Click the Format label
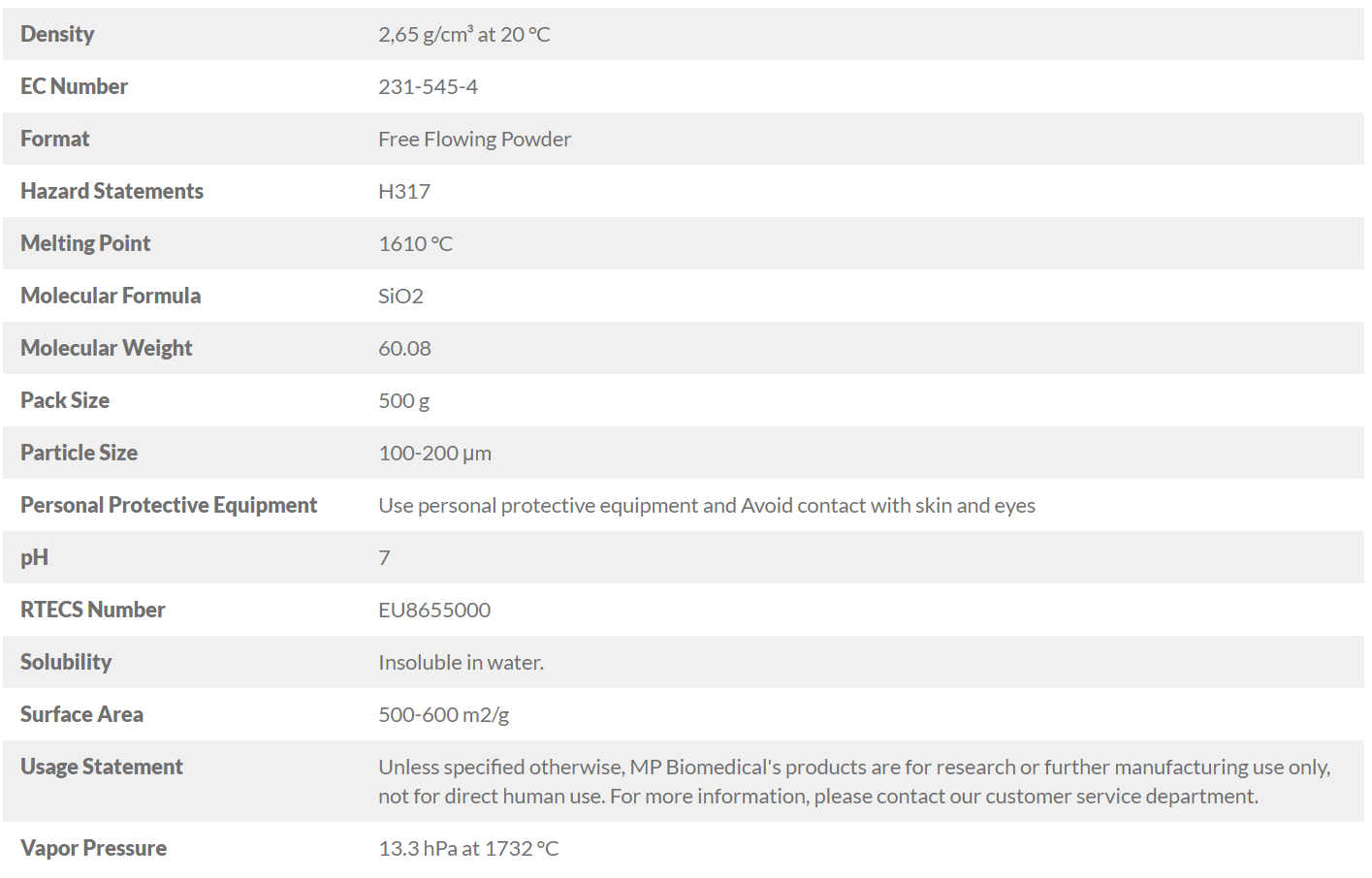Image resolution: width=1372 pixels, height=878 pixels. 54,139
